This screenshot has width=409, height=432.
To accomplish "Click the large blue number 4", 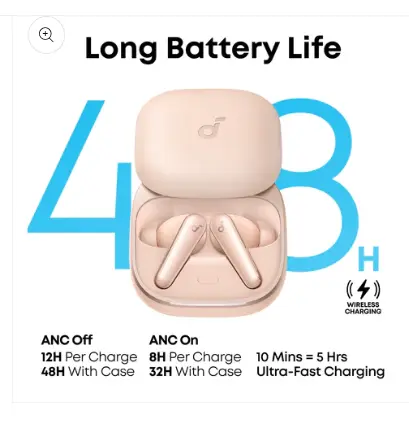I will pyautogui.click(x=80, y=184).
